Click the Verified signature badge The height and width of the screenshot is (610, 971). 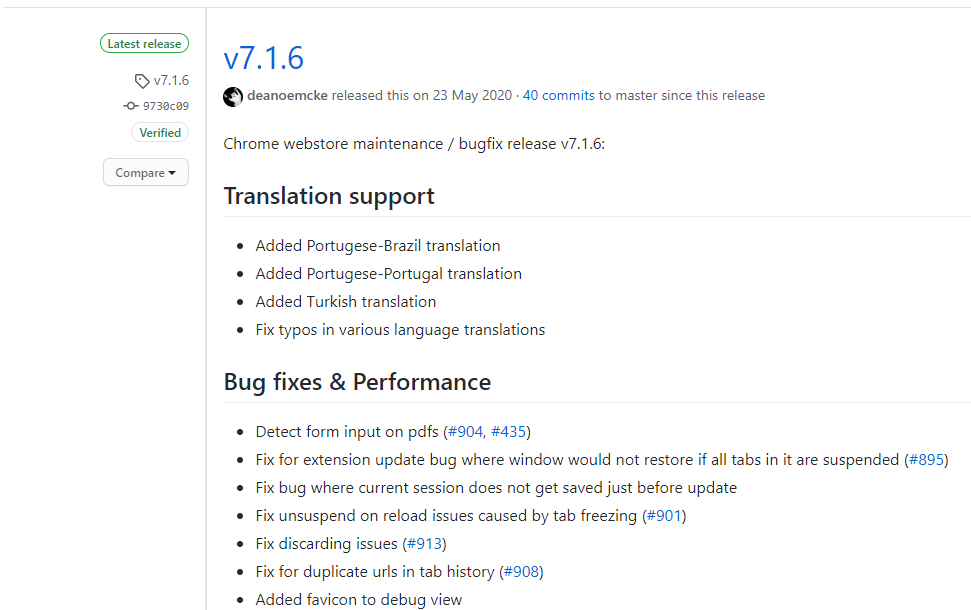(160, 133)
